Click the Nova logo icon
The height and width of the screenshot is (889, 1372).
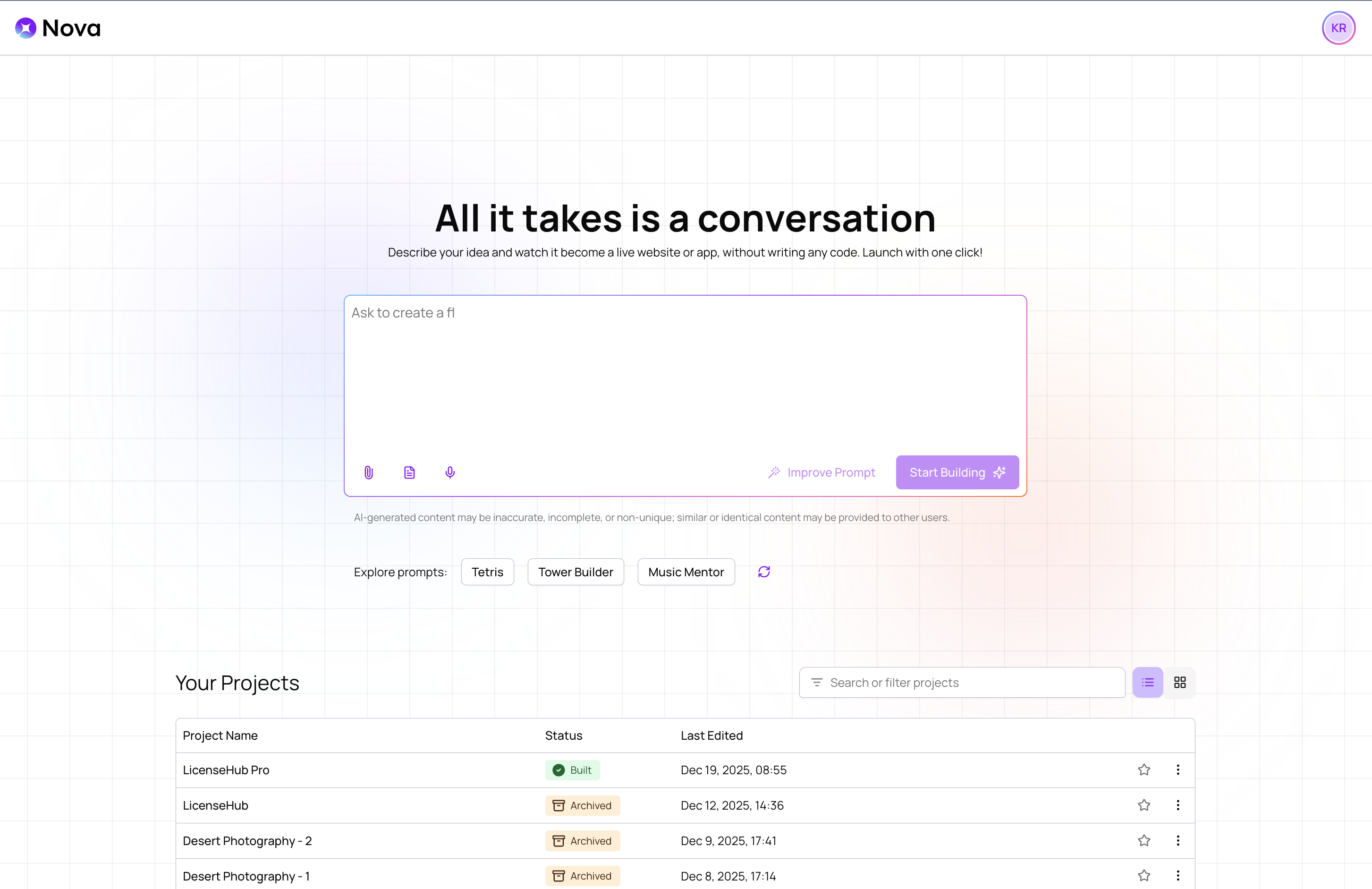tap(25, 28)
